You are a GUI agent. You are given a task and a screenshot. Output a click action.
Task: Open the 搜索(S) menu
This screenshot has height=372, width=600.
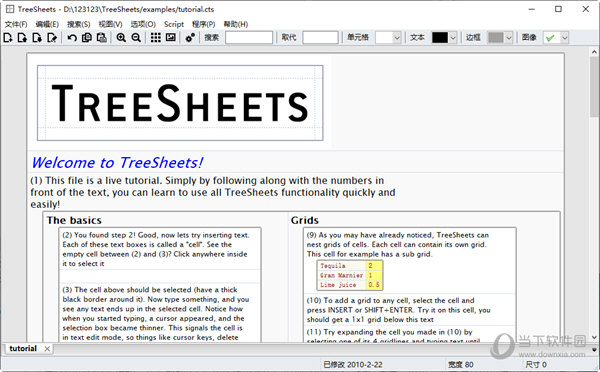tap(78, 24)
